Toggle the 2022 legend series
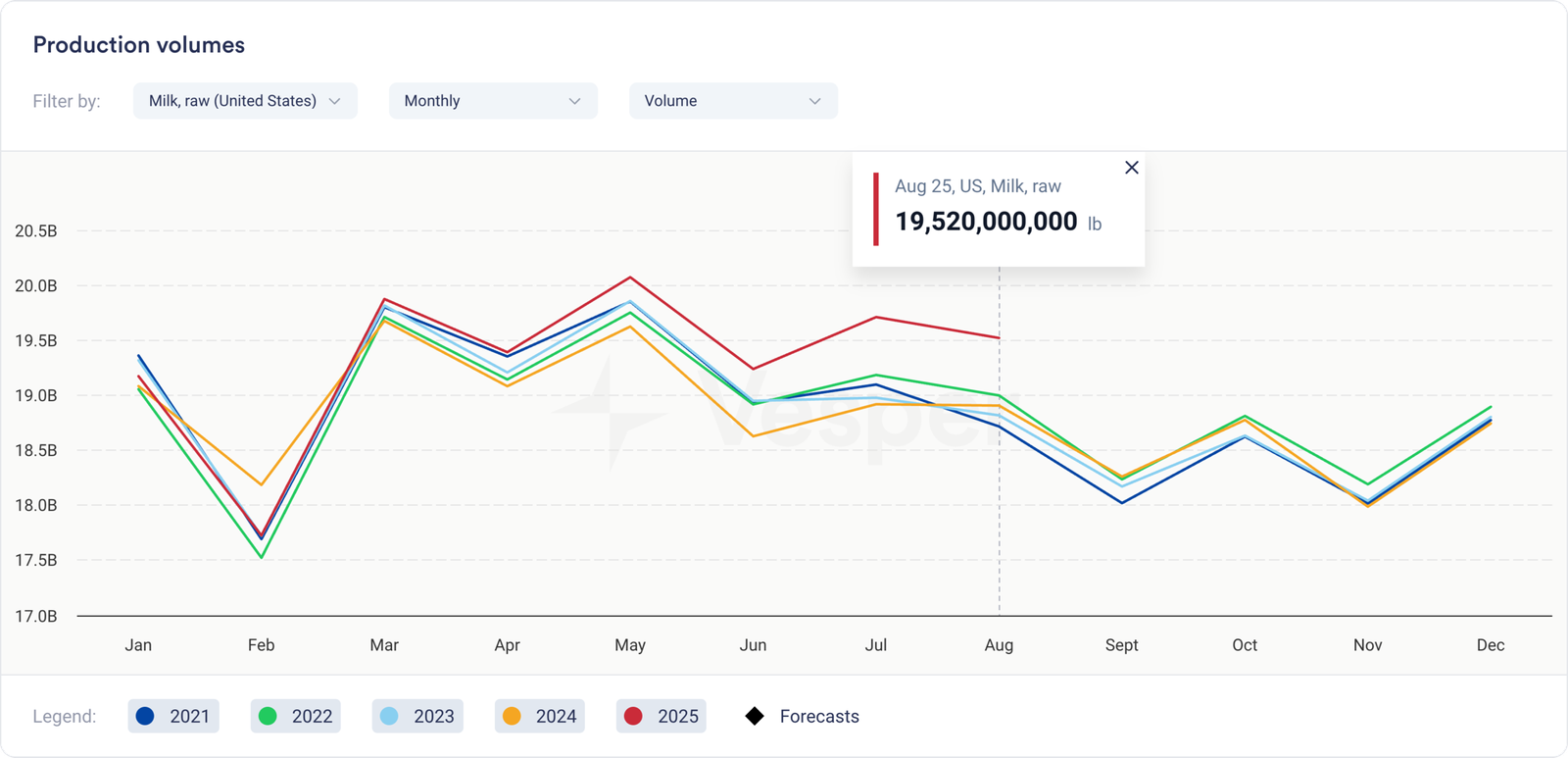1568x758 pixels. coord(295,716)
